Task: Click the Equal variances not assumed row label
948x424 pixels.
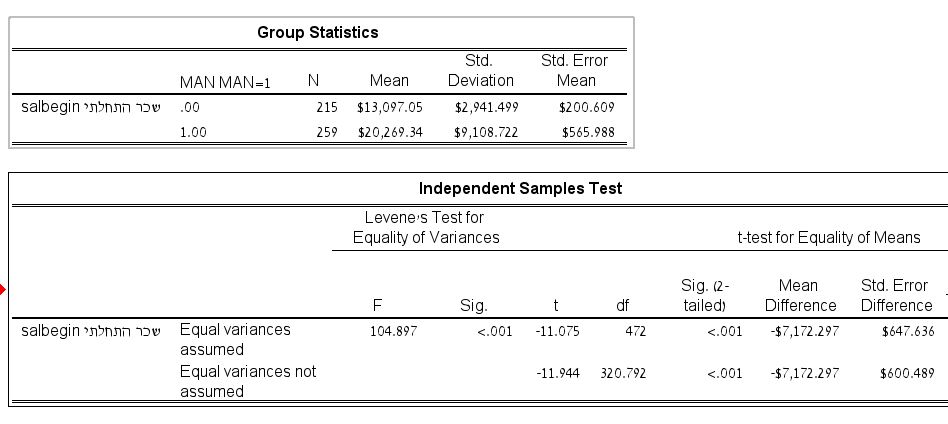Action: coord(247,381)
